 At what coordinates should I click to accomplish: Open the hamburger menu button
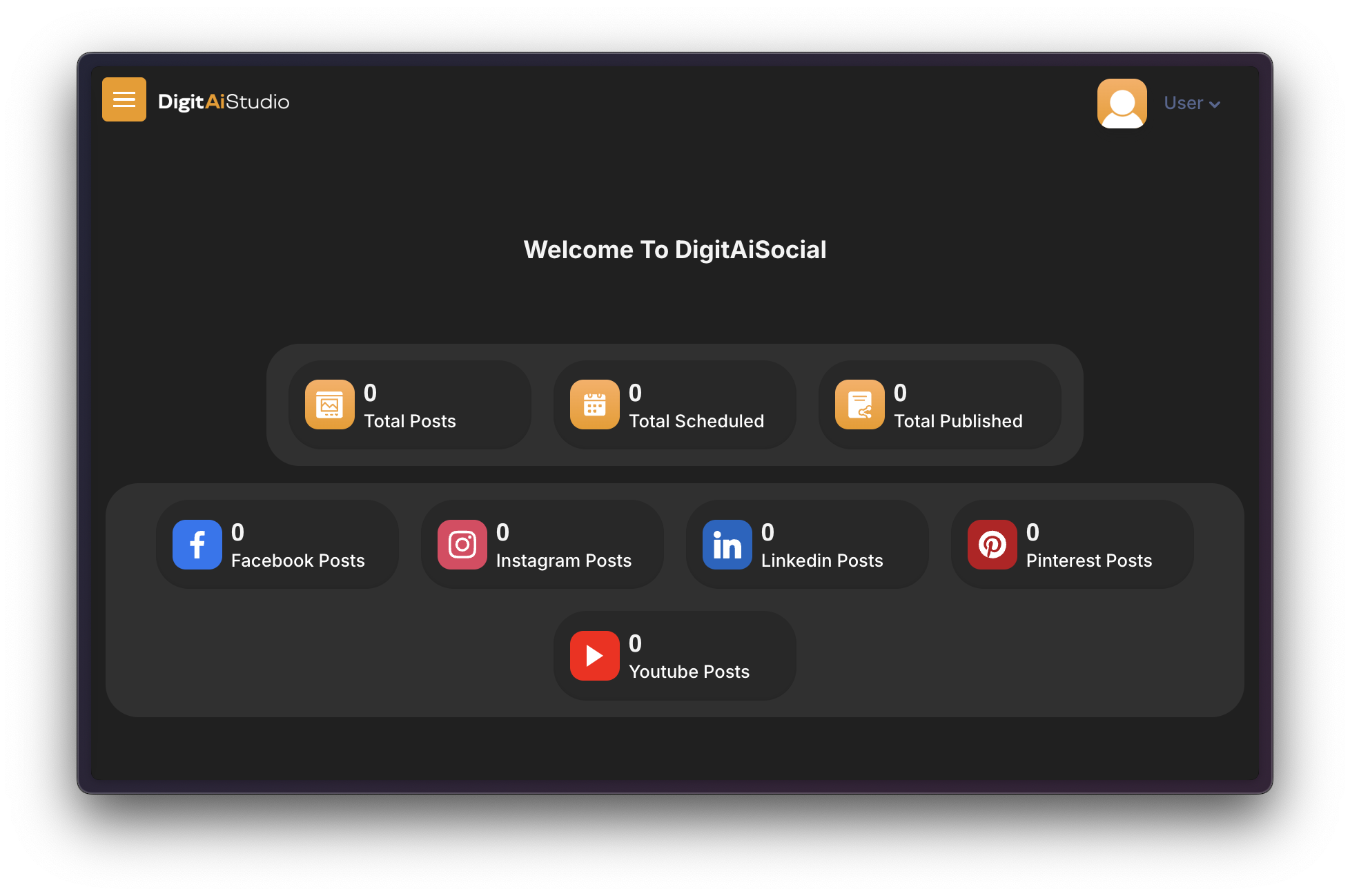pyautogui.click(x=124, y=99)
